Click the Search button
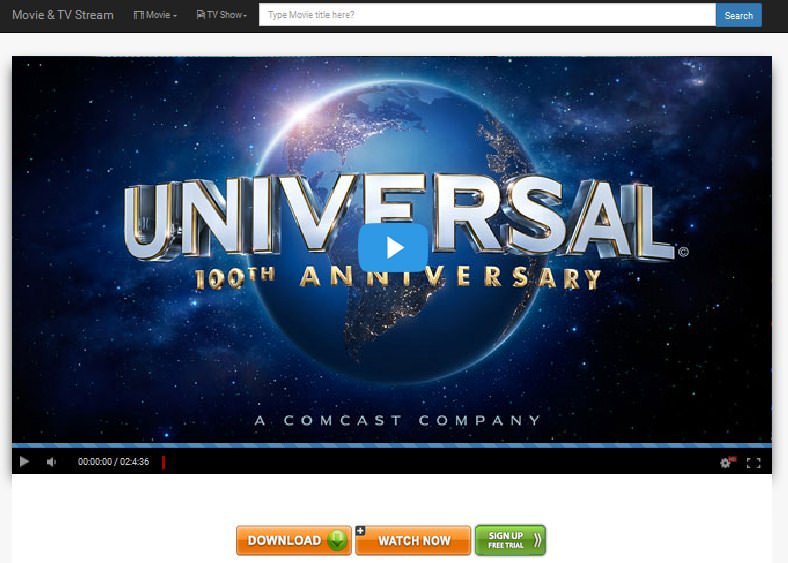The width and height of the screenshot is (788, 563). (x=738, y=15)
